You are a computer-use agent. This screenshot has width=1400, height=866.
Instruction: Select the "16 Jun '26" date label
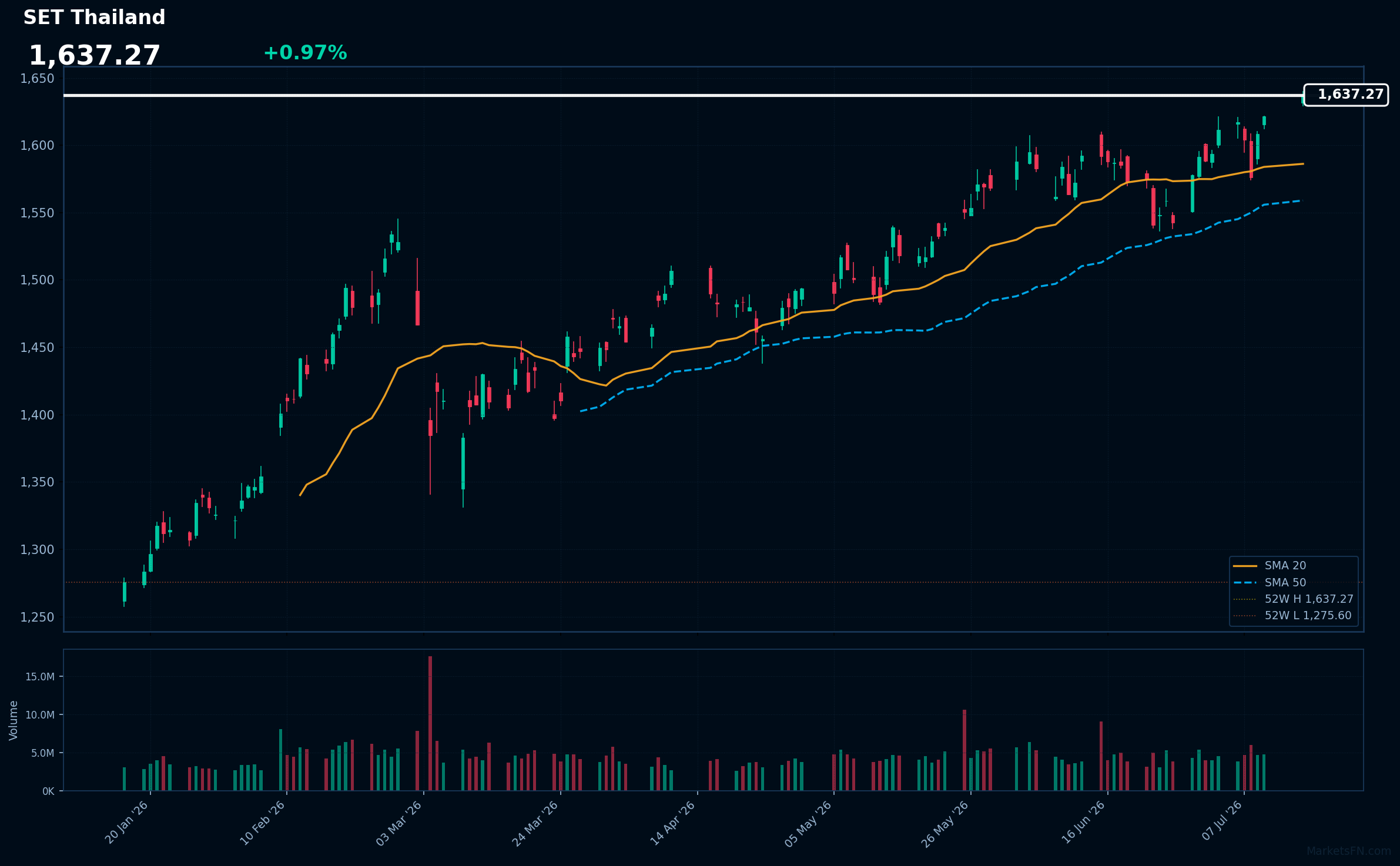coord(1083,823)
